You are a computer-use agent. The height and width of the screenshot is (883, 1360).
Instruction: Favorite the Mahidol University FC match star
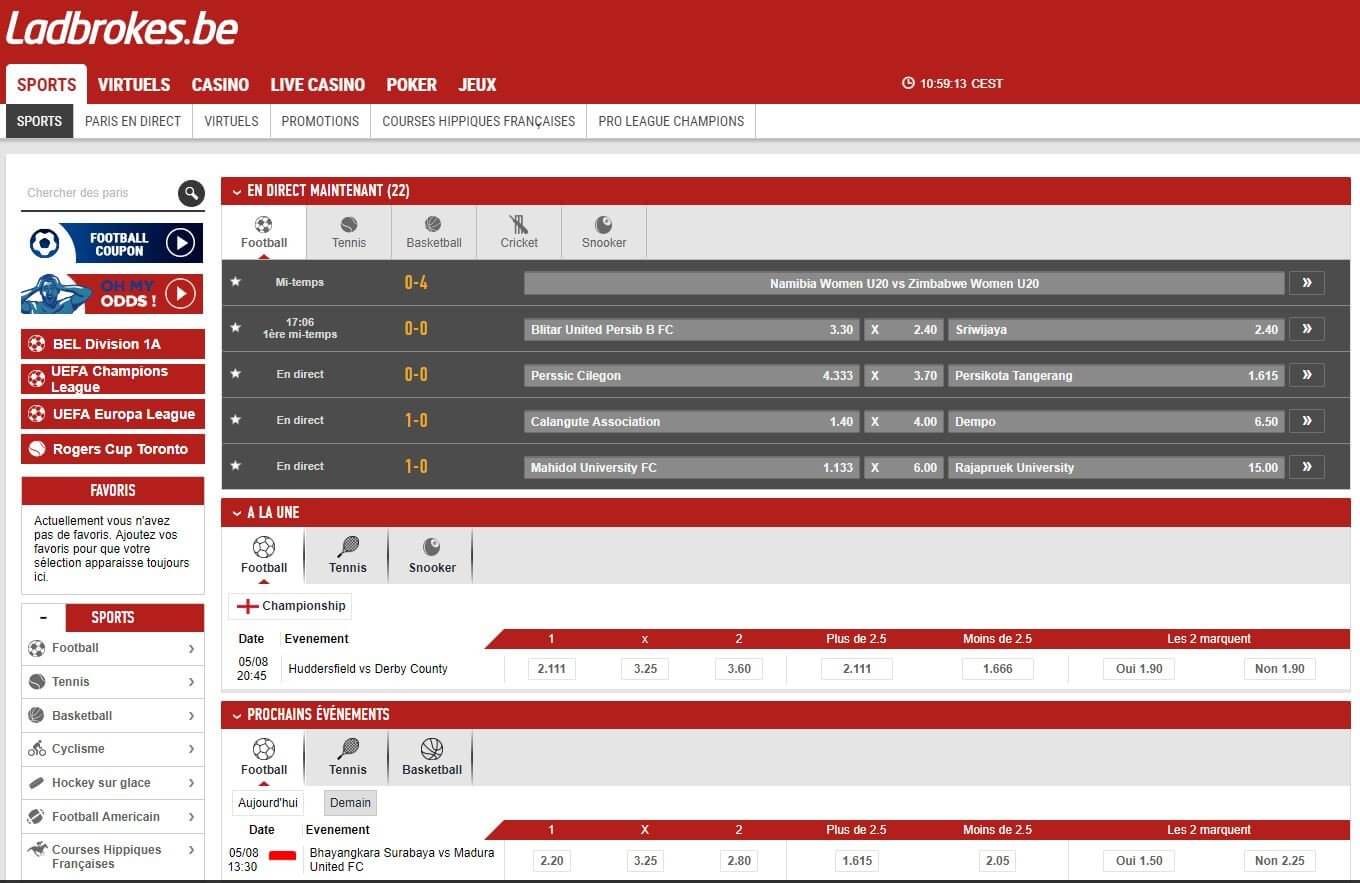click(x=236, y=466)
